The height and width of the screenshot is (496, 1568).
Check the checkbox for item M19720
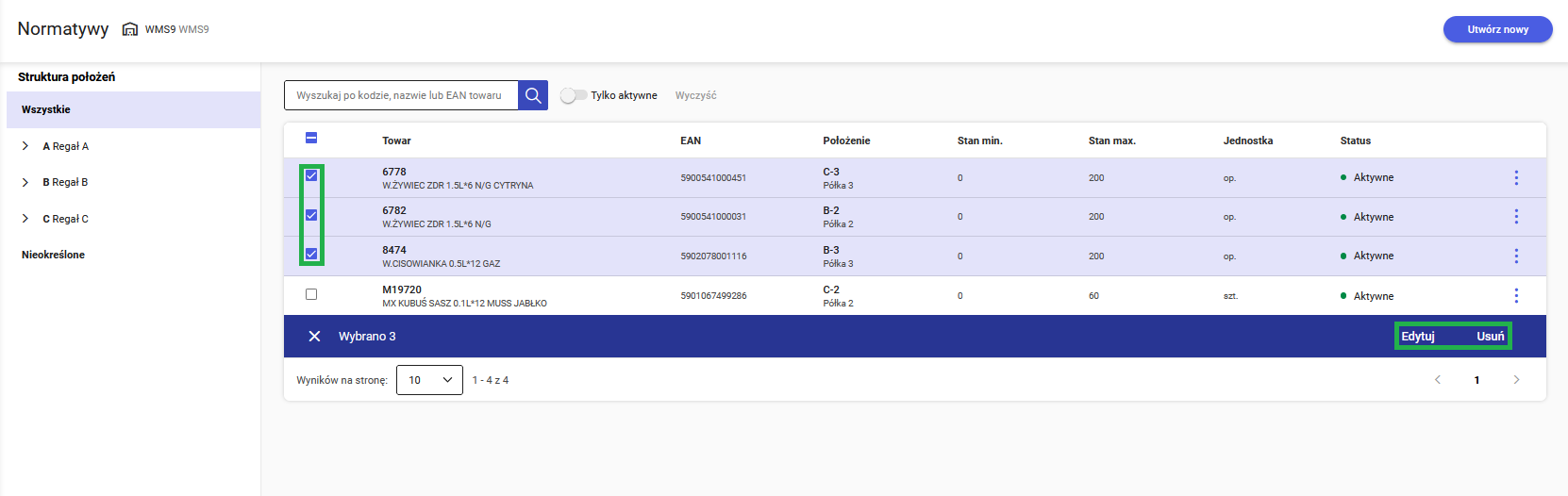[x=311, y=294]
